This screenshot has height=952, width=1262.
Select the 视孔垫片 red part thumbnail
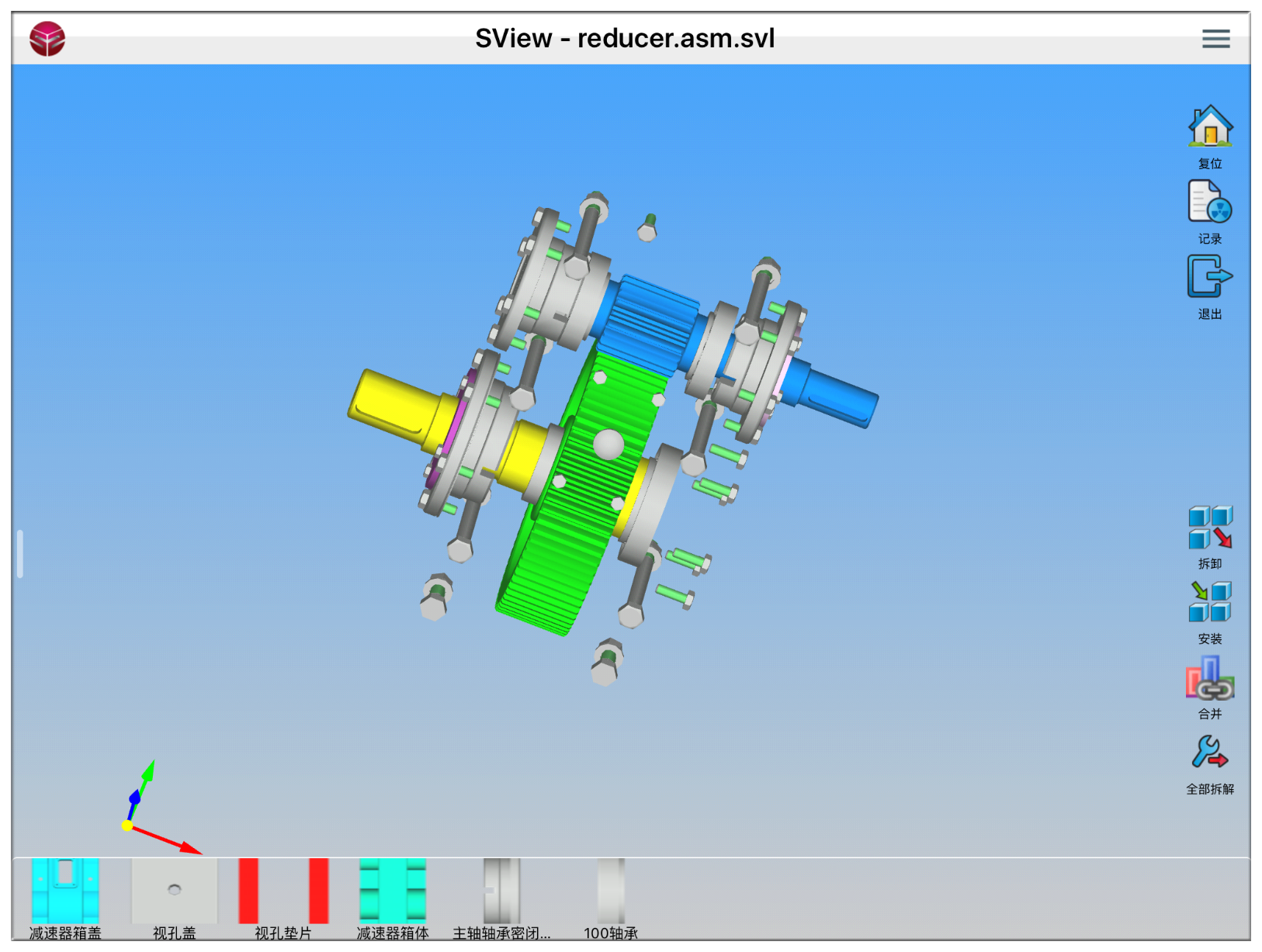point(283,891)
